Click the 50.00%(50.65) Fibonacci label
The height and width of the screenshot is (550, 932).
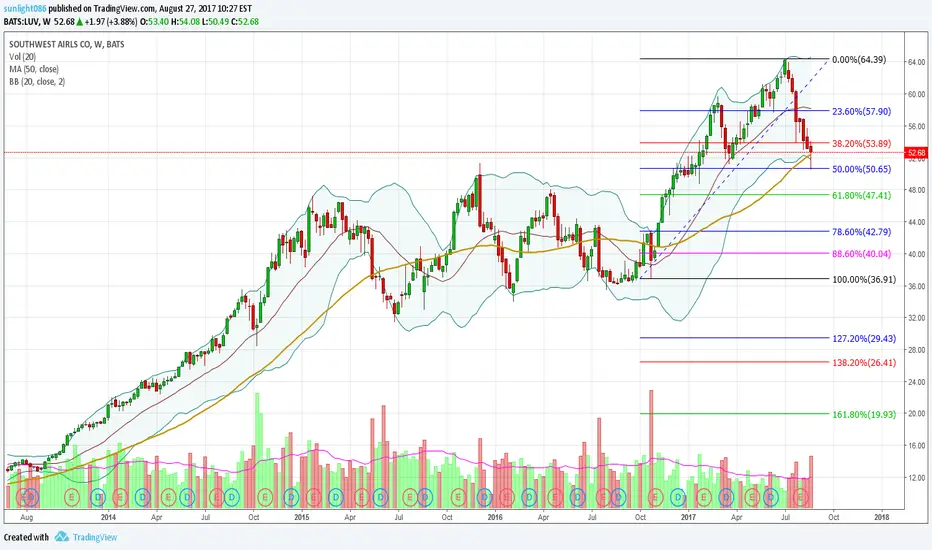tap(861, 169)
